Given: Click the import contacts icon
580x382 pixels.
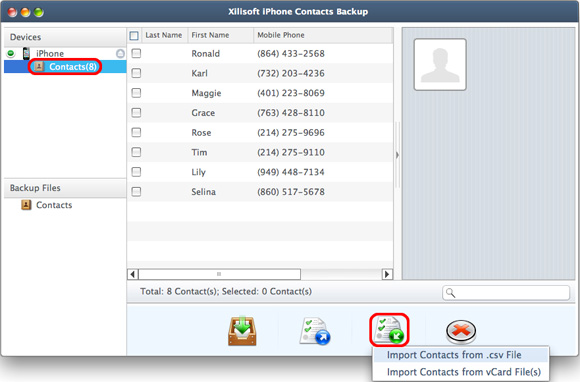Looking at the screenshot, I should [389, 330].
